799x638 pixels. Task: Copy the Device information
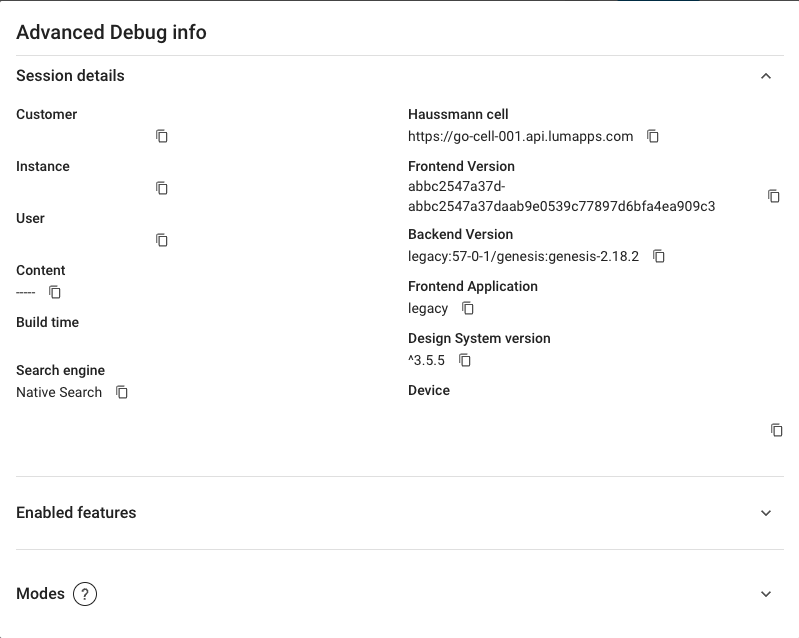coord(776,430)
